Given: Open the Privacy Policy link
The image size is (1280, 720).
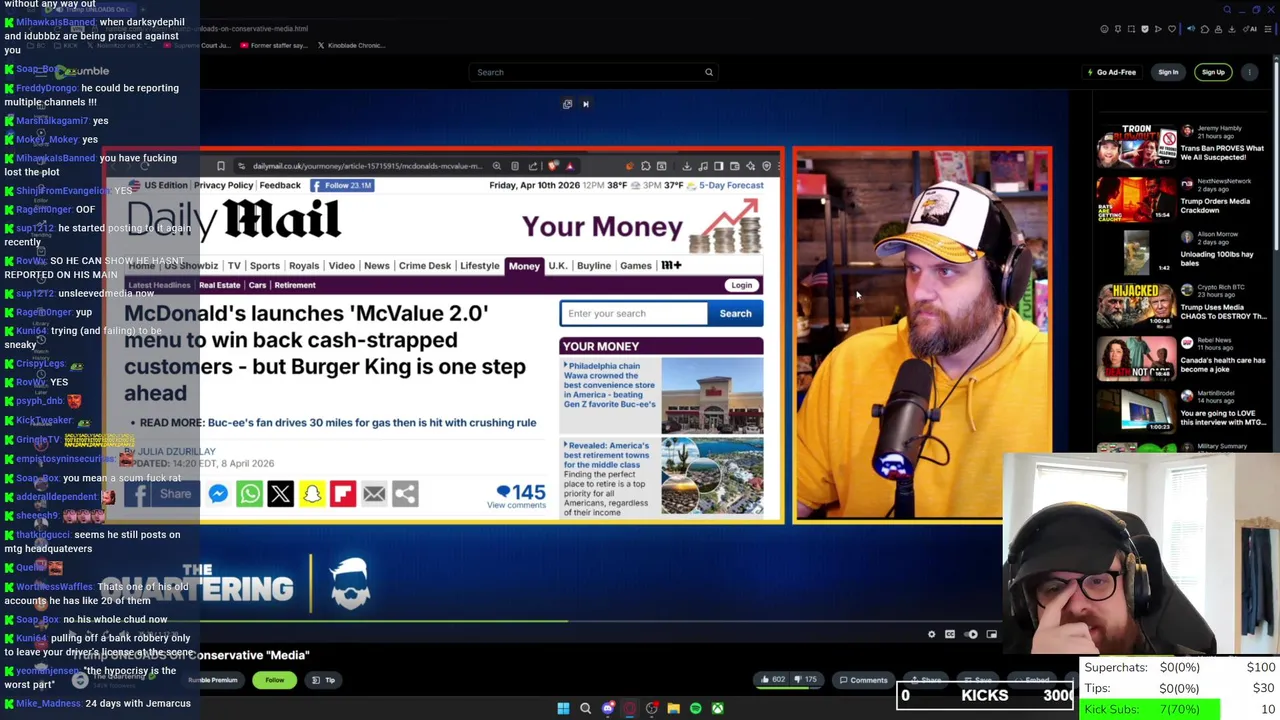Looking at the screenshot, I should (223, 185).
